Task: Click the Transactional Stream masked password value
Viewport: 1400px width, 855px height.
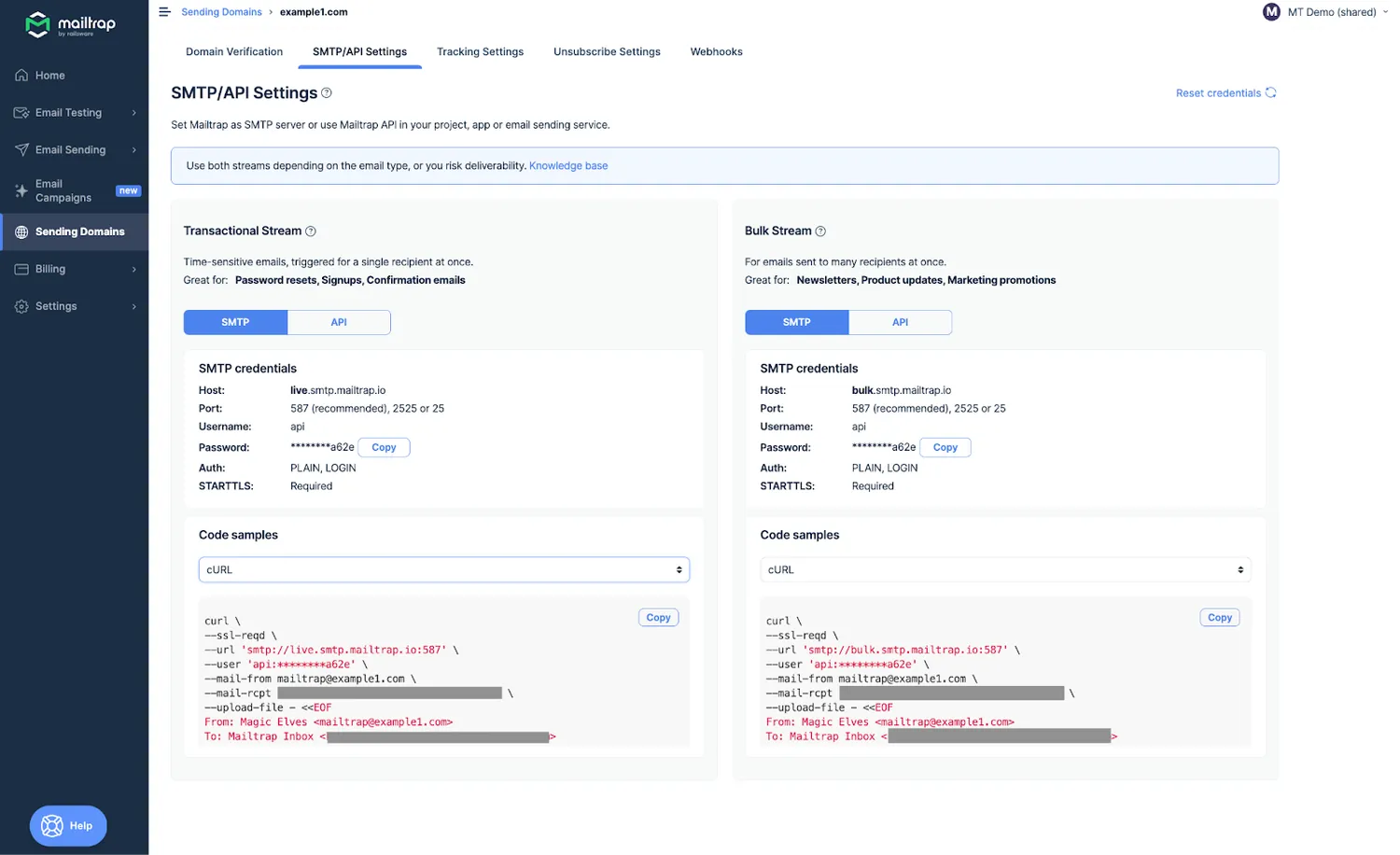Action: pos(322,448)
